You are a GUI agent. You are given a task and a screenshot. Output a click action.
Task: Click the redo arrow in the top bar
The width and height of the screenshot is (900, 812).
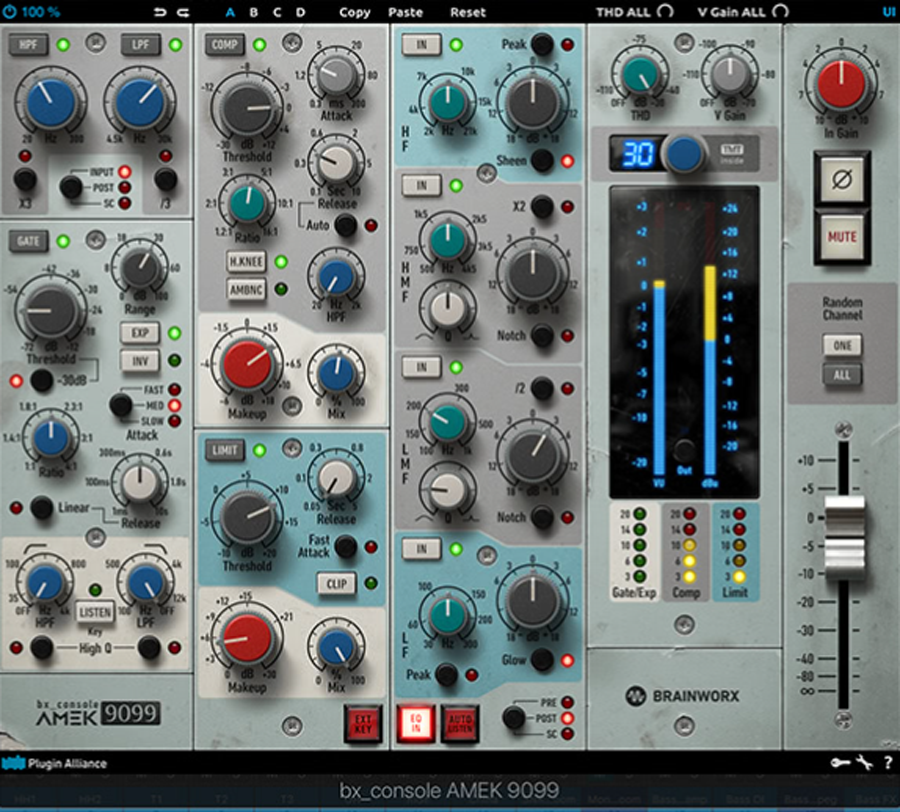[x=183, y=12]
